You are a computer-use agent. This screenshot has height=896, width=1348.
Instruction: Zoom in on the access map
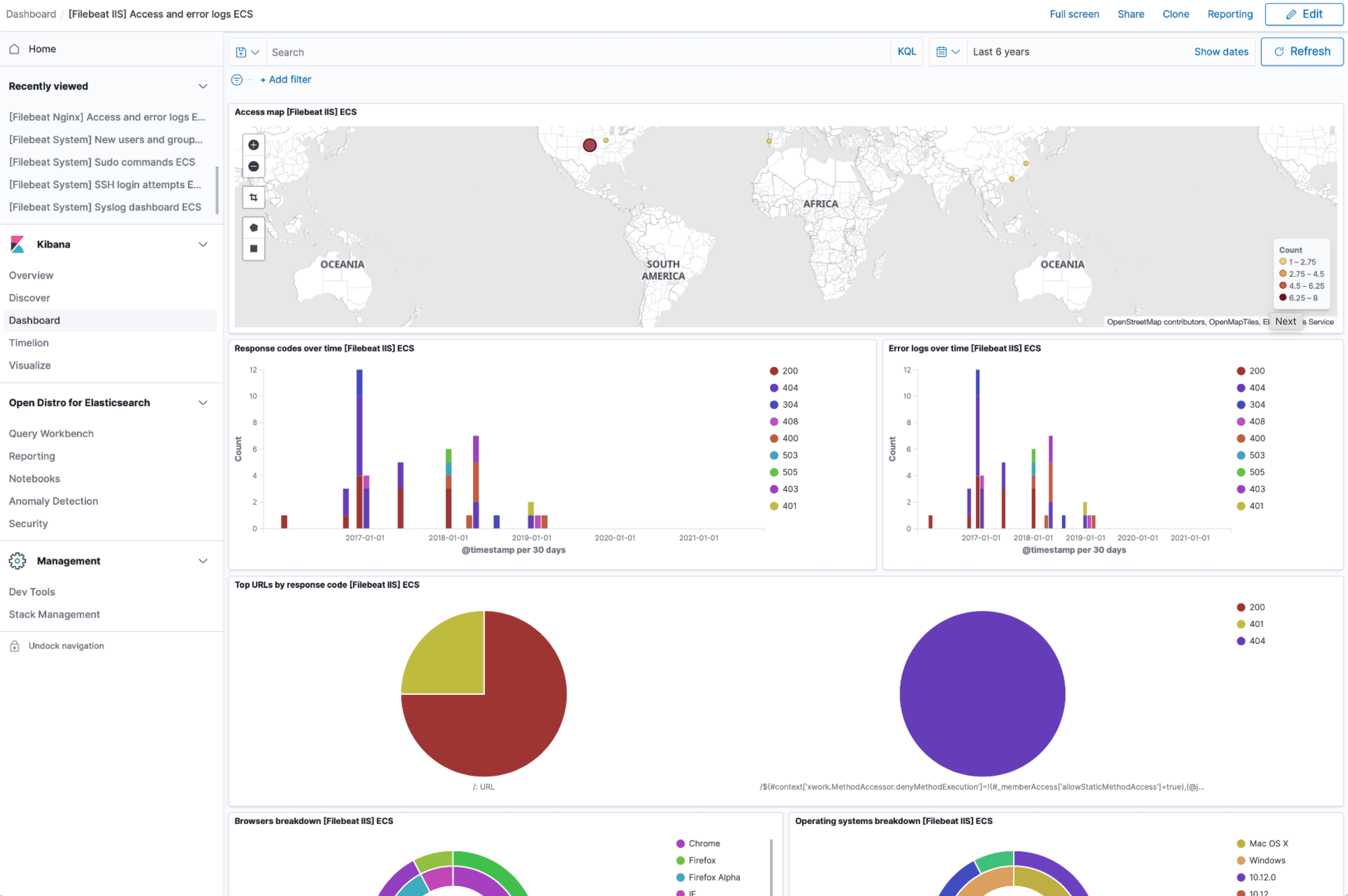tap(253, 145)
